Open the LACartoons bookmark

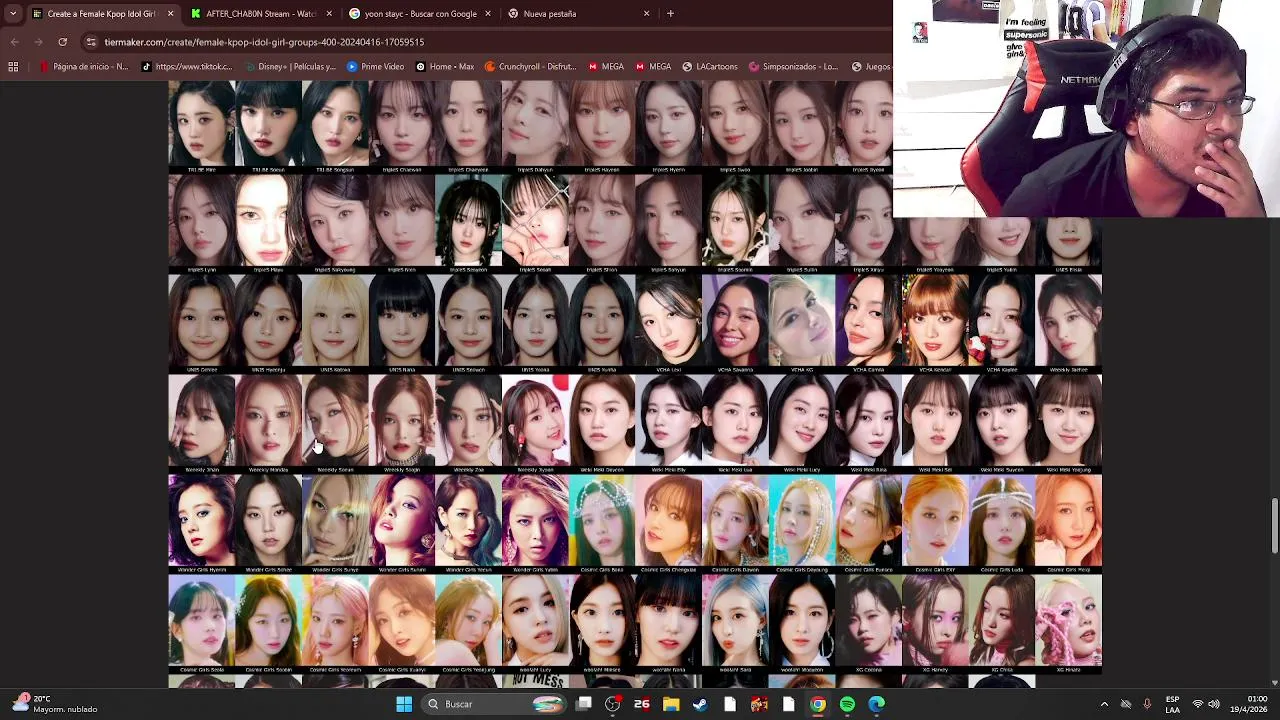[x=710, y=67]
